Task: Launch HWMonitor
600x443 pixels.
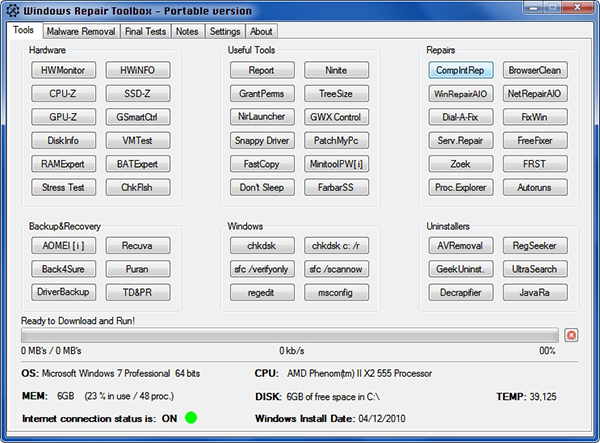Action: point(63,70)
